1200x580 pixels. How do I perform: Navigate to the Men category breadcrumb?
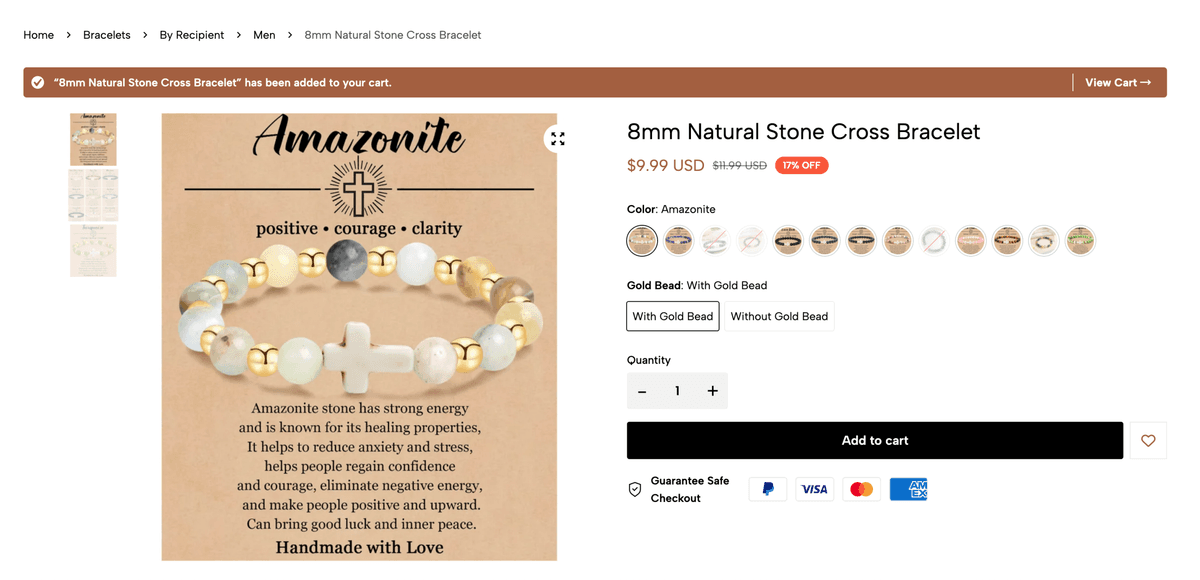coord(264,34)
